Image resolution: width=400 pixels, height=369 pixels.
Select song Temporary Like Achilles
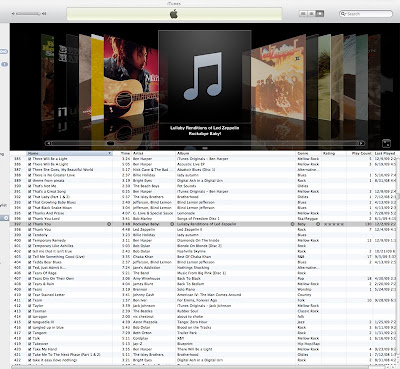[x=53, y=246]
